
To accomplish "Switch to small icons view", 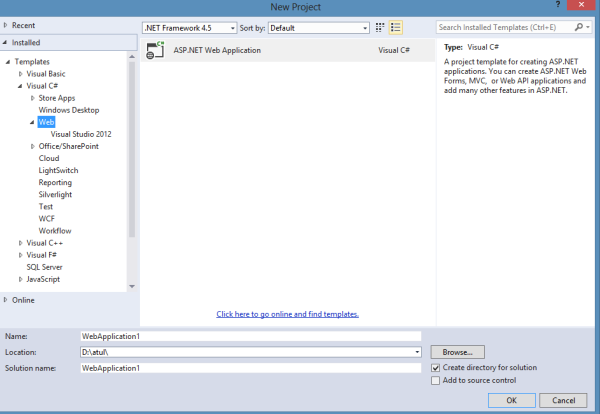I will (380, 28).
